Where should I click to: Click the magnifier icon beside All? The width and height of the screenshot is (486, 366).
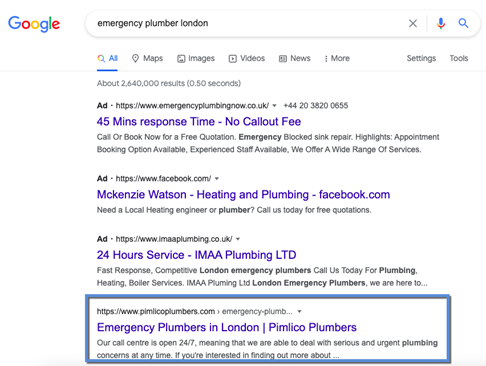click(x=101, y=58)
